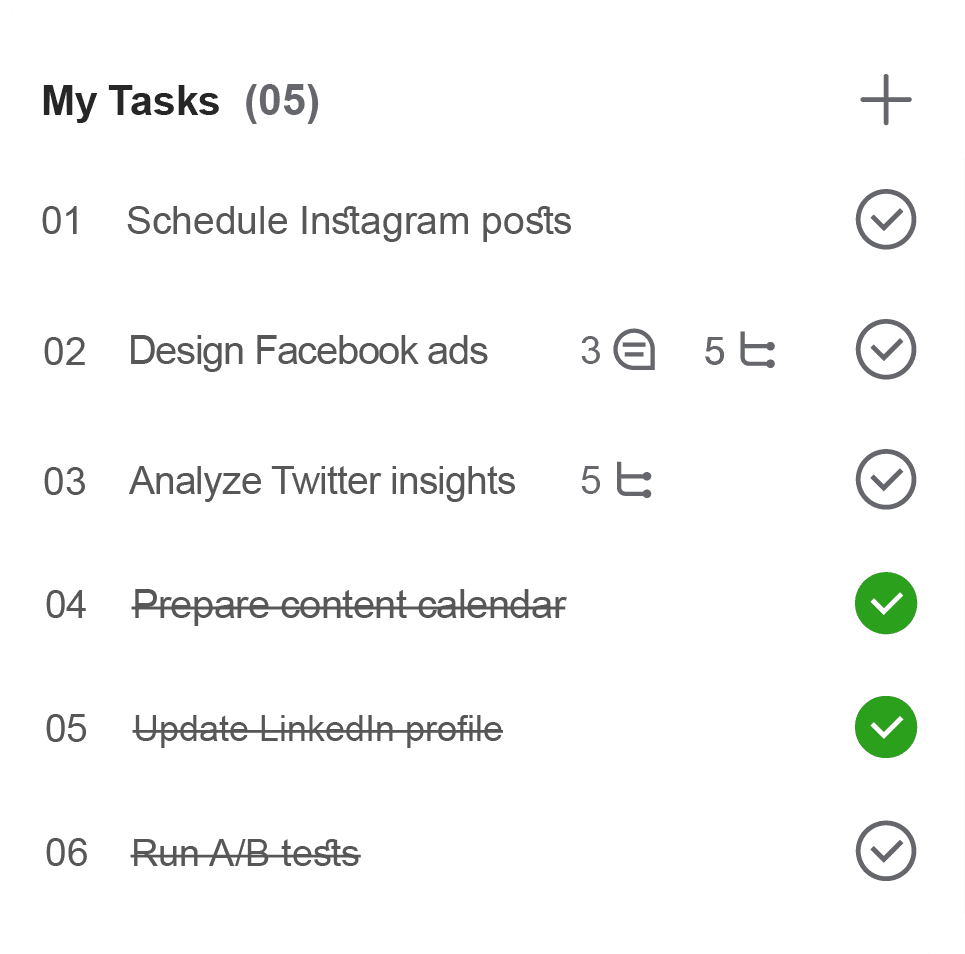Image resolution: width=965 pixels, height=954 pixels.
Task: Open comments icon on Design Facebook ads
Action: (634, 350)
